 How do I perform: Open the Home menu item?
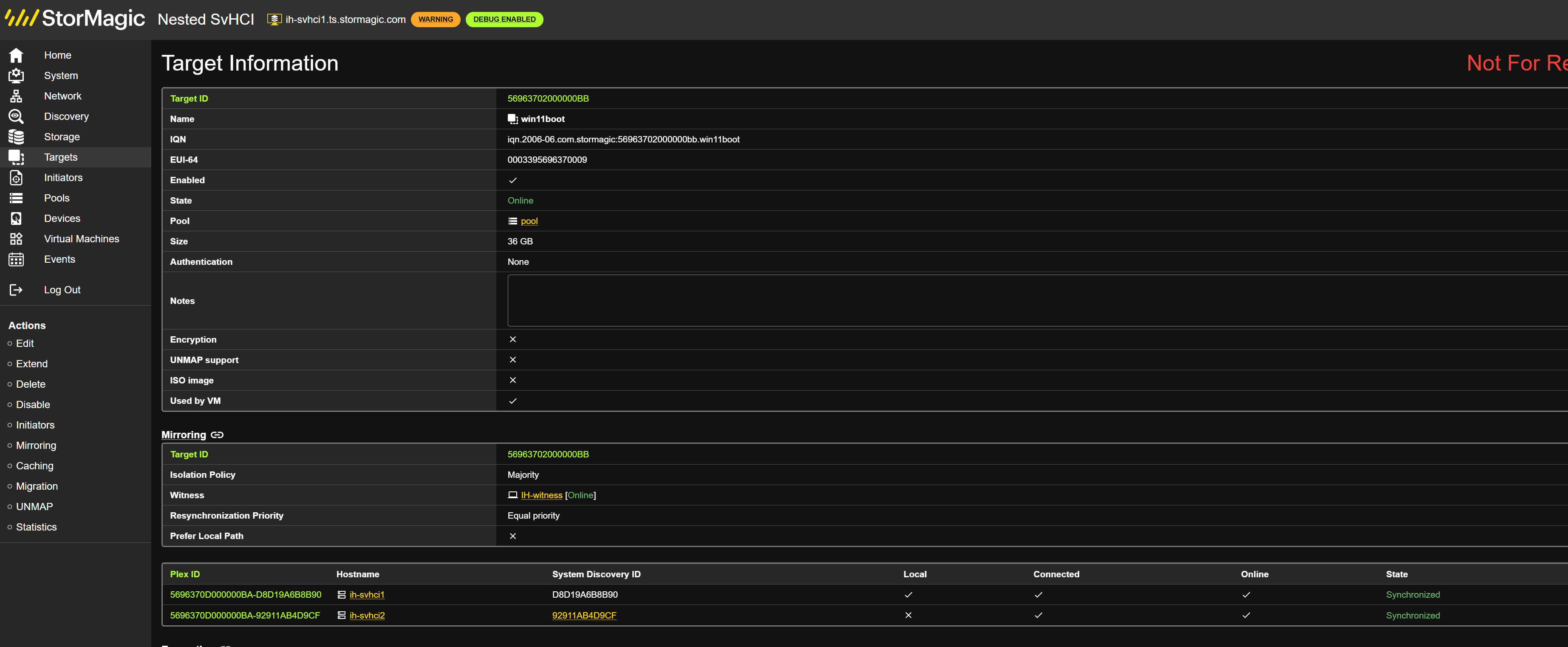pos(58,55)
